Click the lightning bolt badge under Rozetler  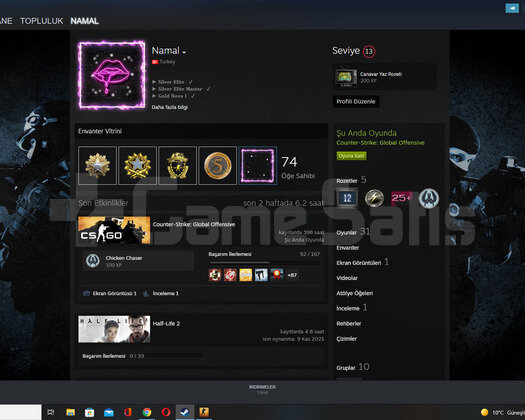[x=374, y=198]
